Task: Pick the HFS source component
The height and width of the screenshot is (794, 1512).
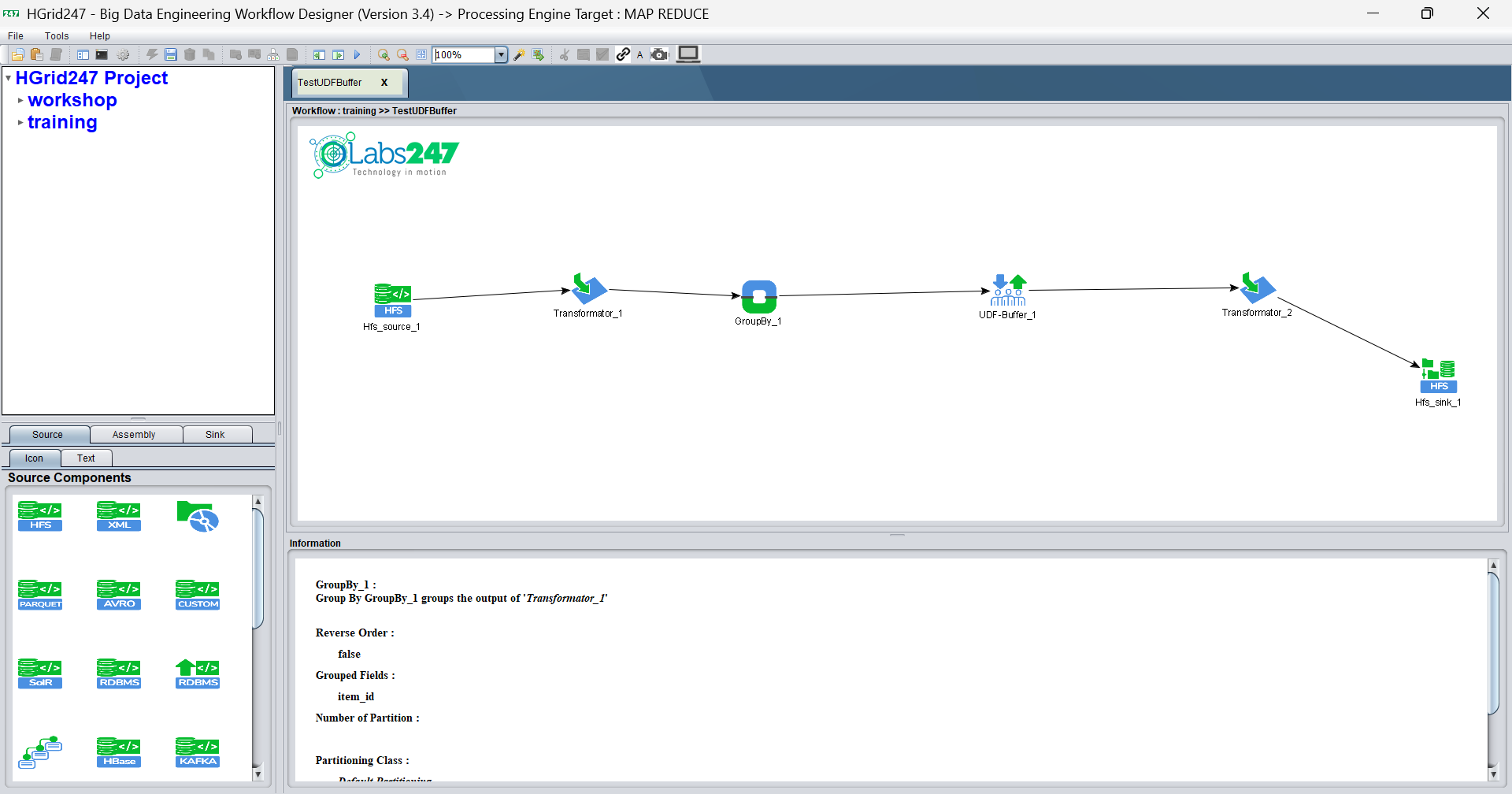Action: (40, 516)
